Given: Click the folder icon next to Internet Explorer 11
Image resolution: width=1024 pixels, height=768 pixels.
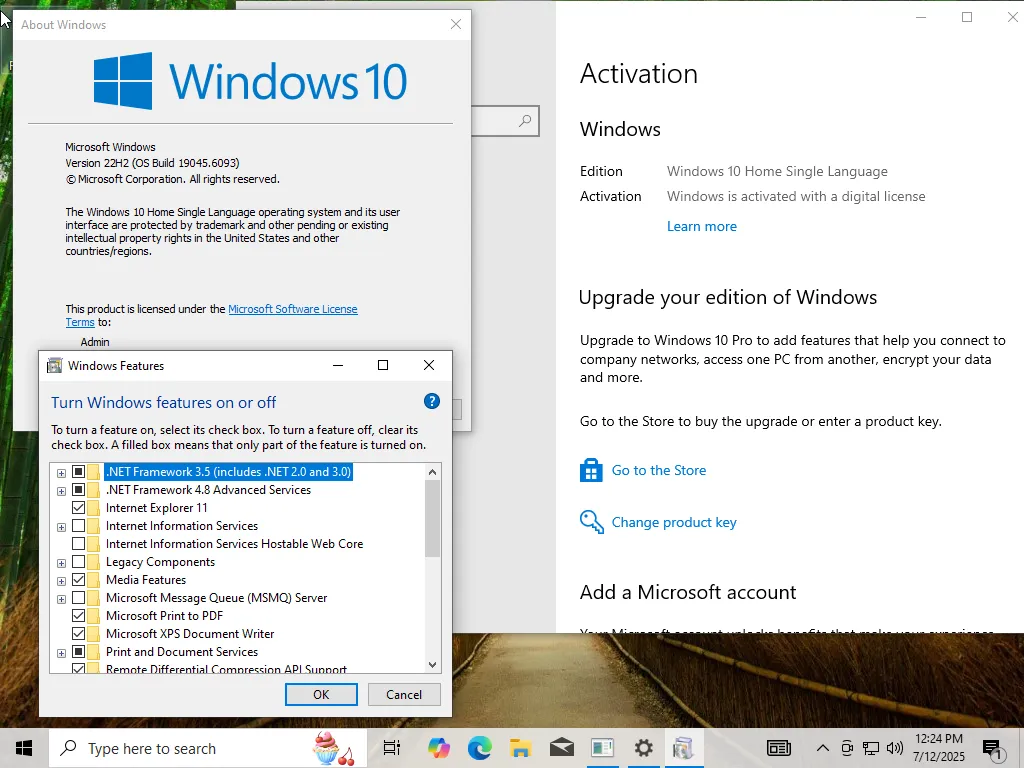Looking at the screenshot, I should point(93,508).
